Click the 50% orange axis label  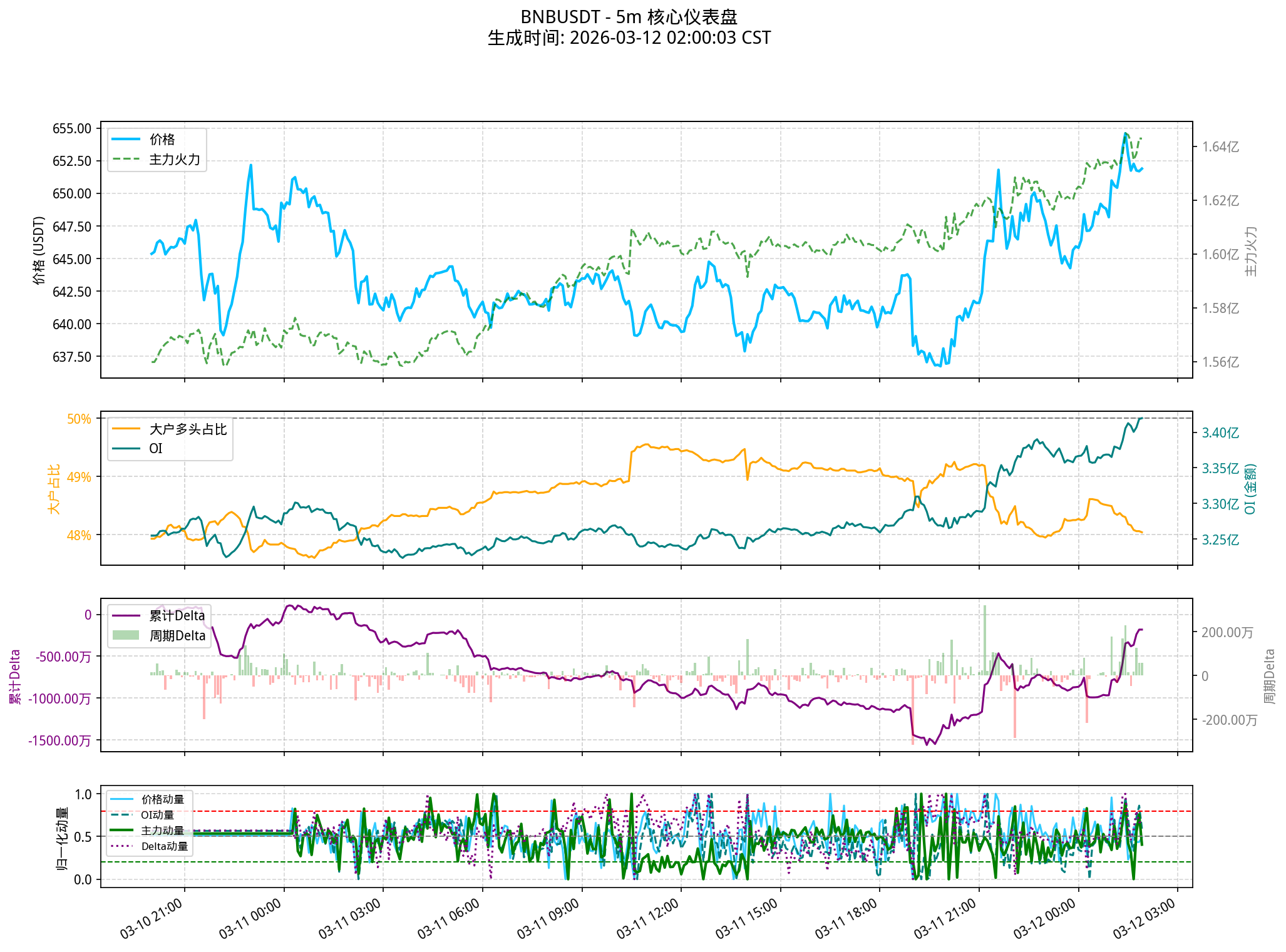[x=79, y=419]
